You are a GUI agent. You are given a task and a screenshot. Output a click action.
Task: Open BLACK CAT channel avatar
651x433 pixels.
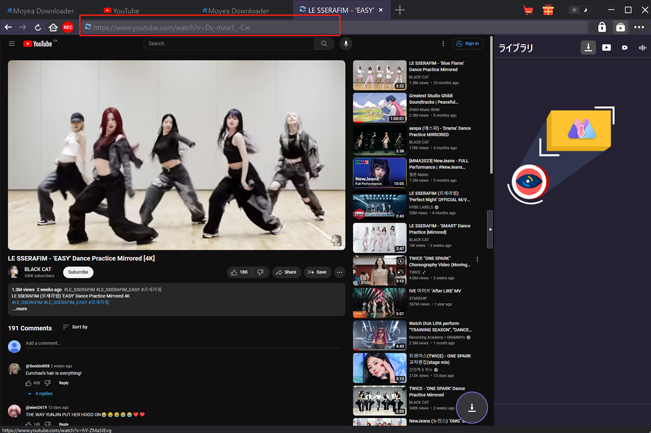point(14,272)
